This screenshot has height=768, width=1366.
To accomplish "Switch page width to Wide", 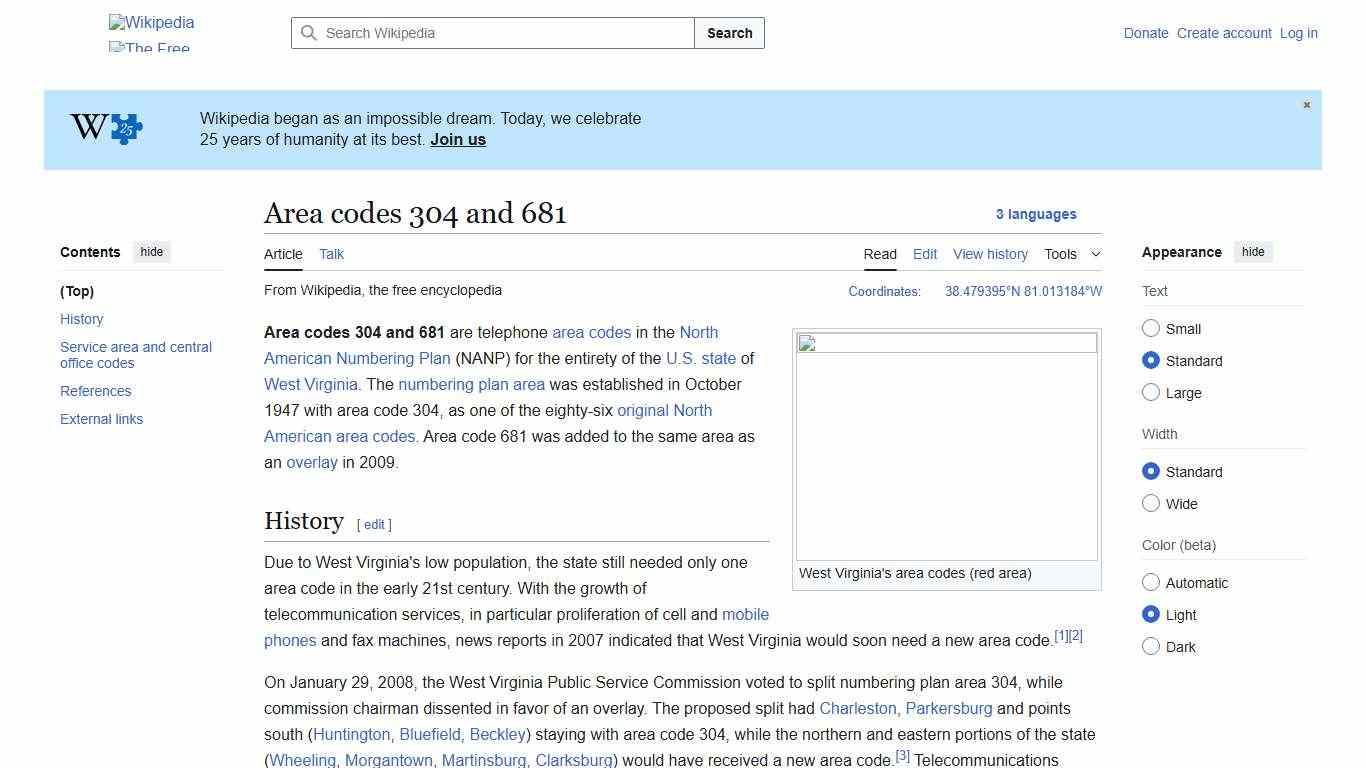I will click(1151, 504).
